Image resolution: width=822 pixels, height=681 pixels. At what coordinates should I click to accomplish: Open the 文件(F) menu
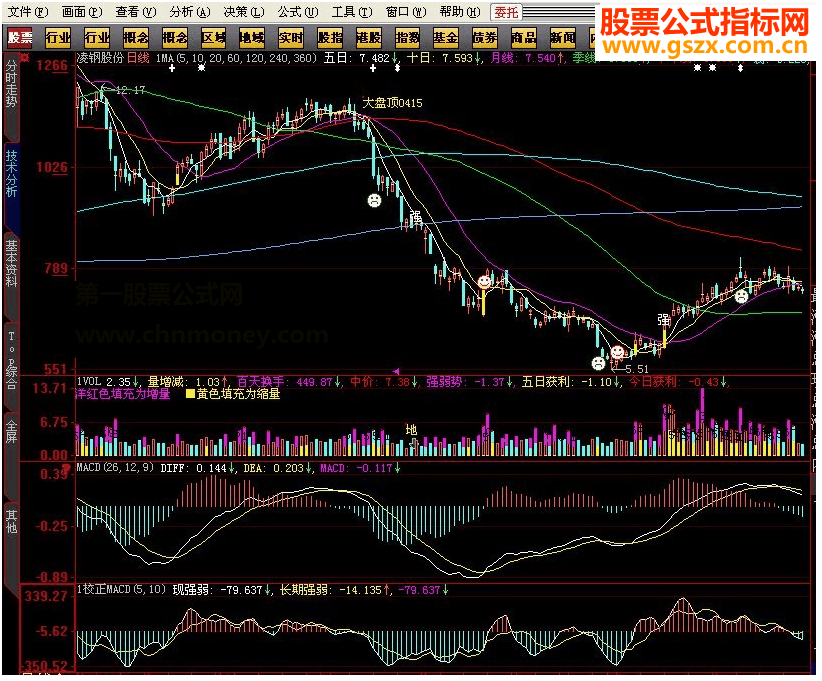coord(28,12)
